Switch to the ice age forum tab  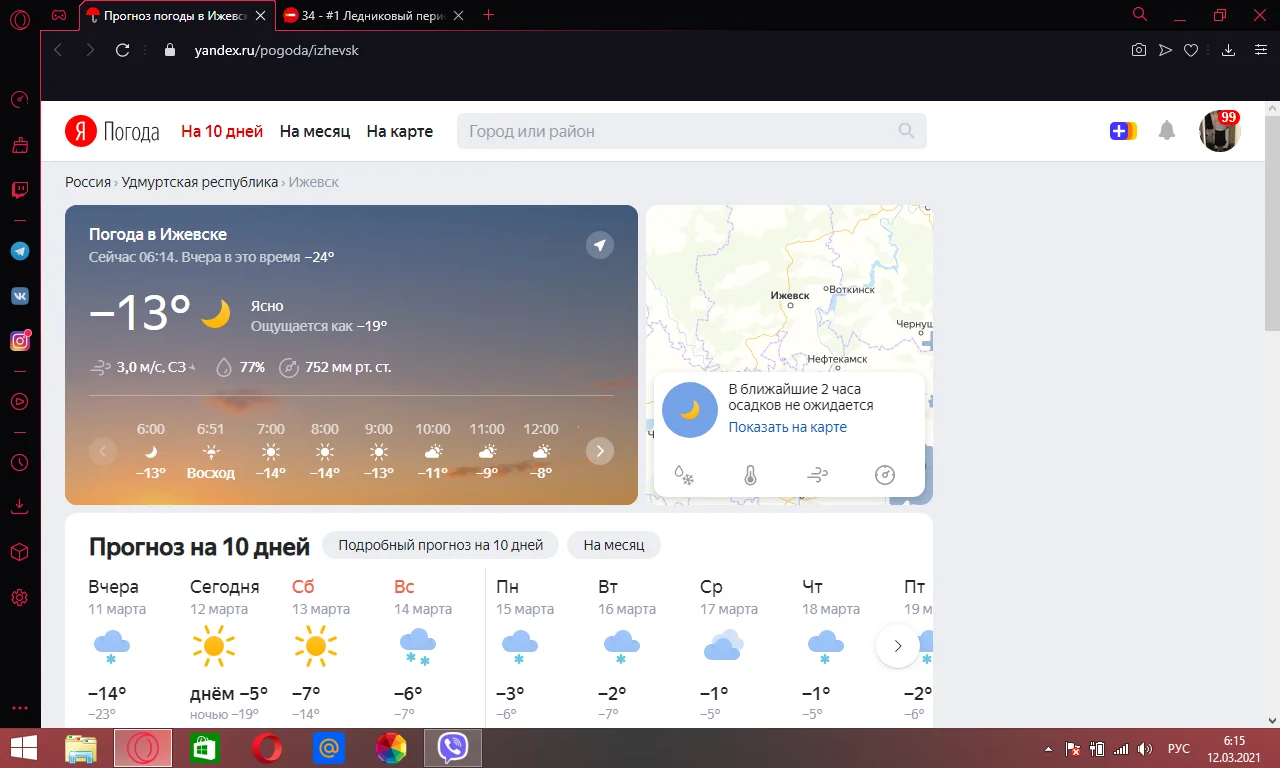[370, 15]
